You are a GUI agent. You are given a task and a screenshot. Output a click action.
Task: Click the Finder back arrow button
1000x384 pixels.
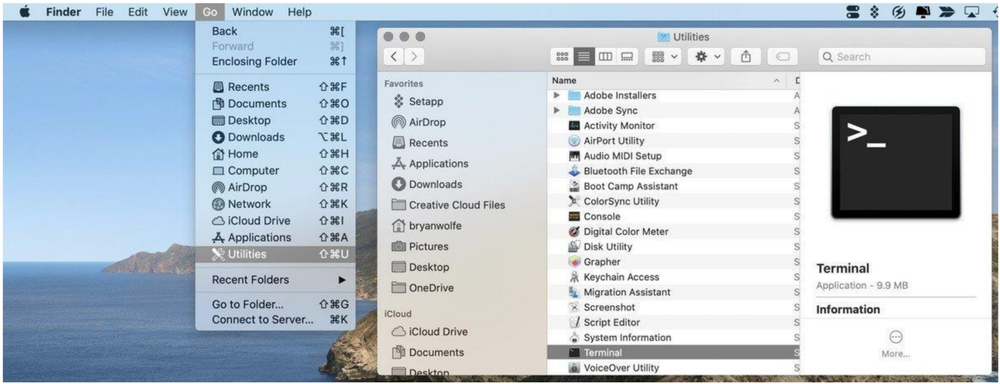coord(393,57)
